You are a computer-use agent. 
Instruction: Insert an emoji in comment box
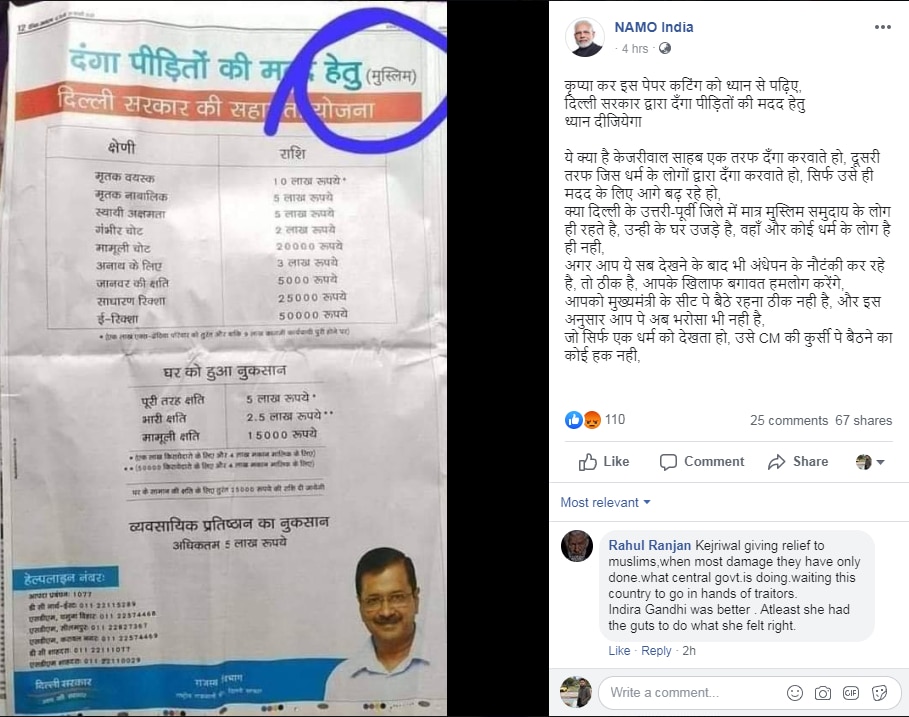795,693
